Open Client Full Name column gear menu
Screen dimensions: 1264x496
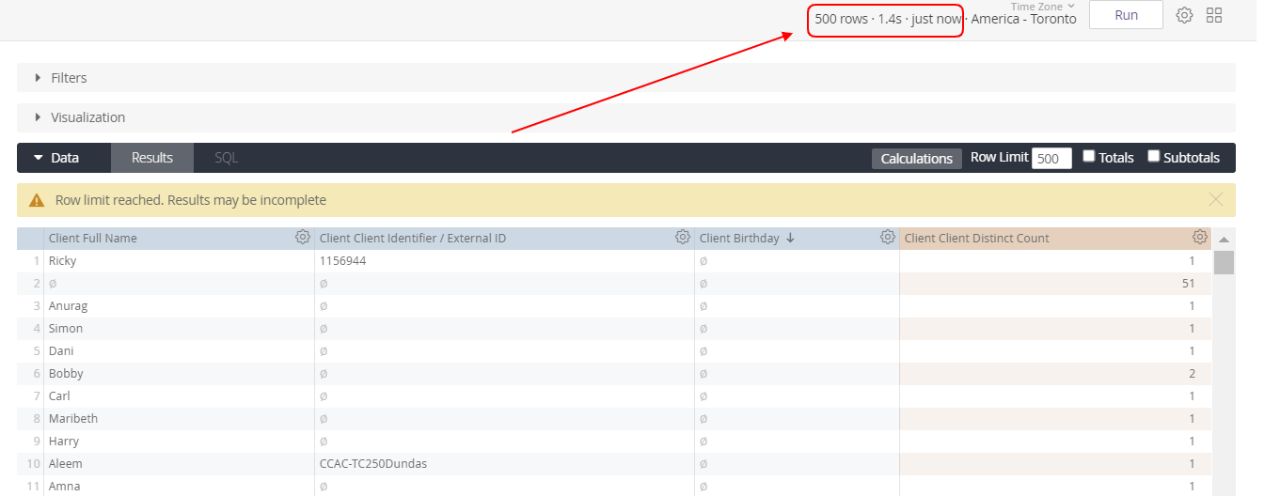click(x=302, y=238)
